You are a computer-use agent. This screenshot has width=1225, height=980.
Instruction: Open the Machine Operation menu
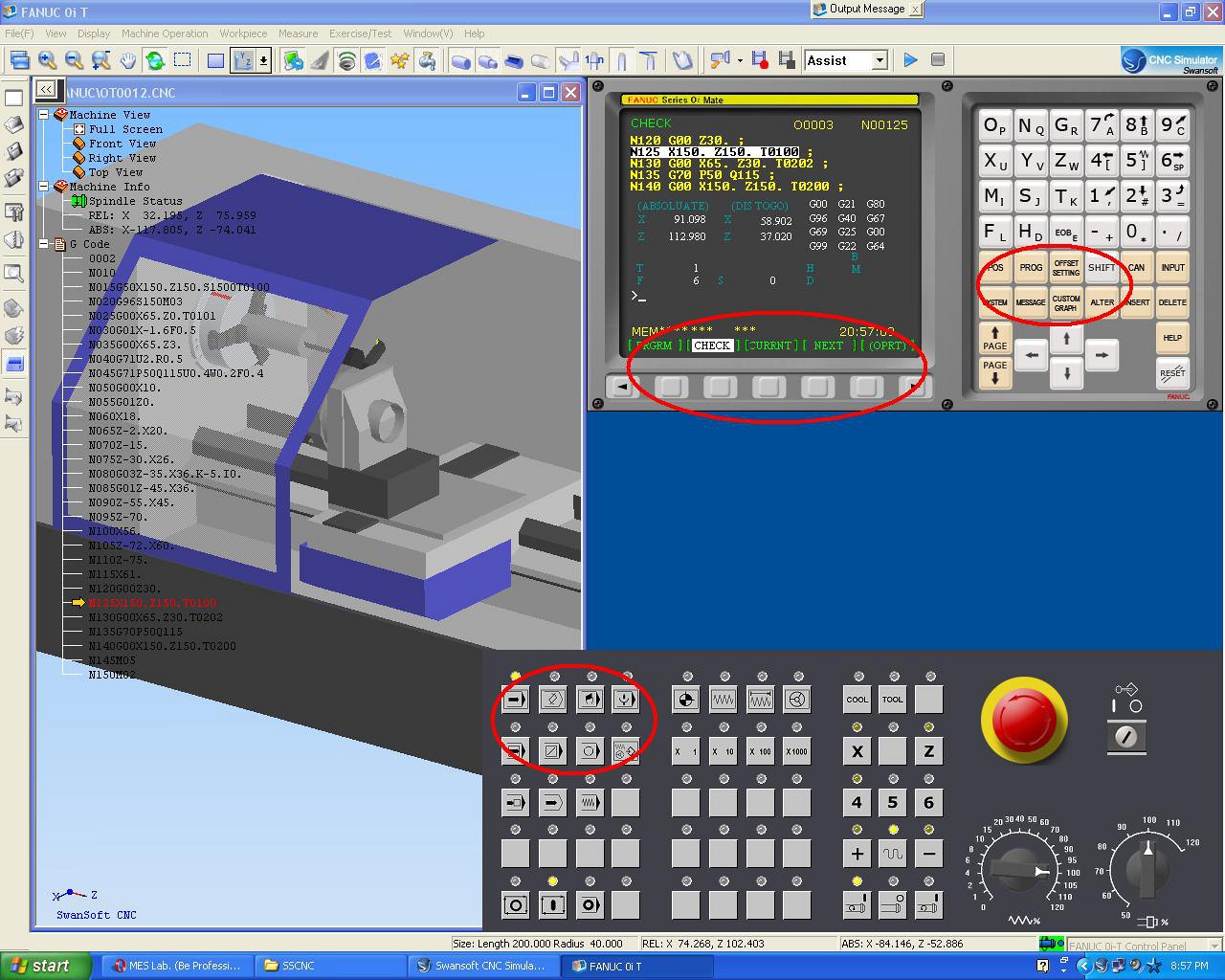pos(164,33)
